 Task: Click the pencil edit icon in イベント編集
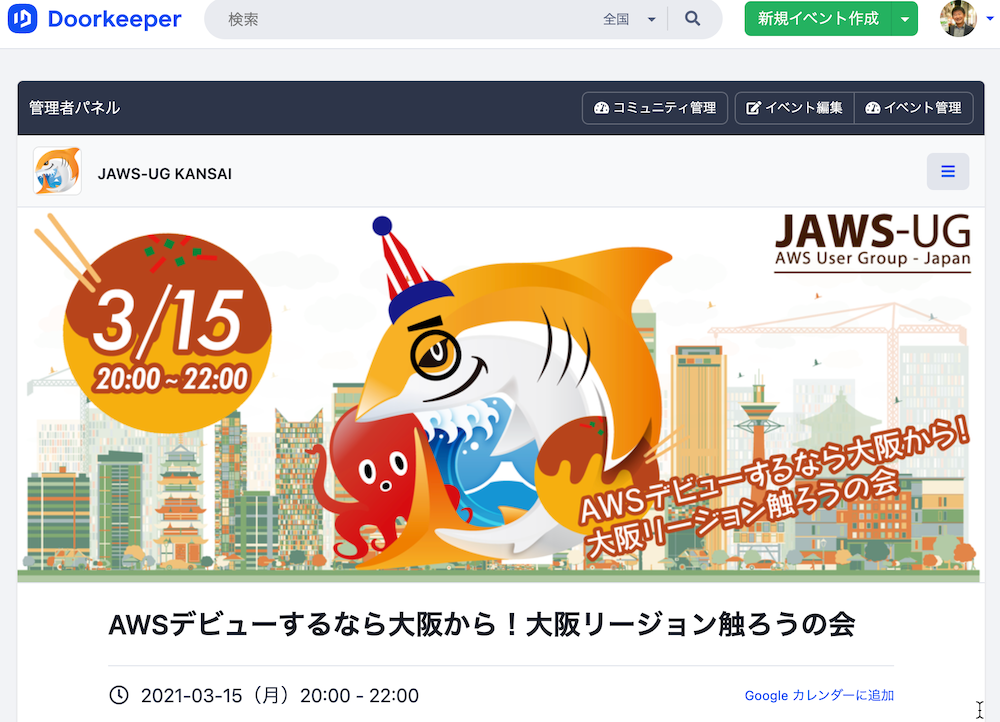point(753,108)
